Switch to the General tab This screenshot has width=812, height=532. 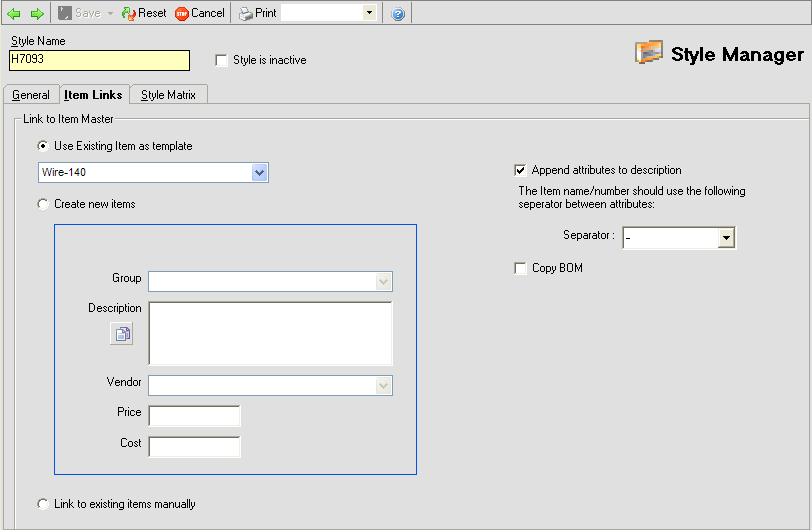[31, 95]
